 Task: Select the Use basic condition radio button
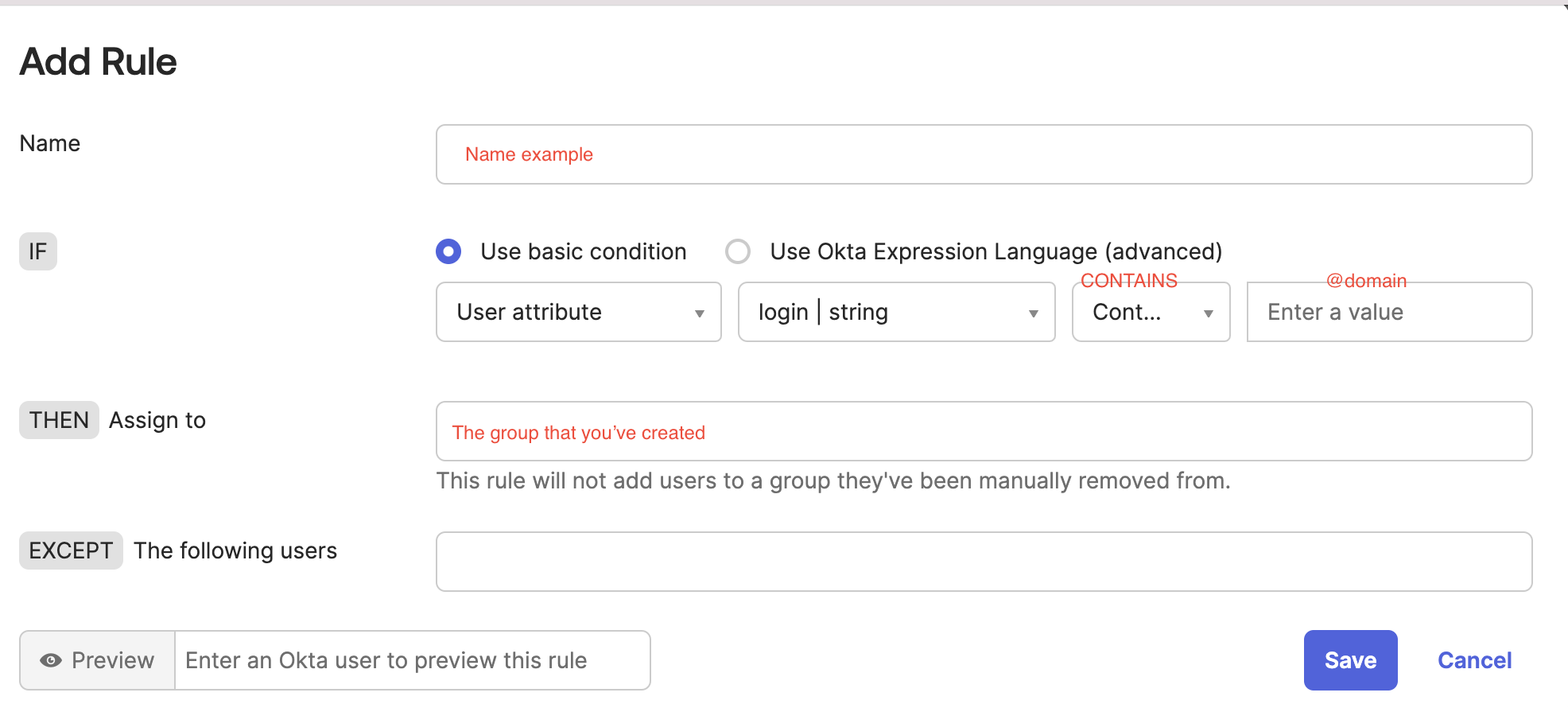(x=448, y=252)
